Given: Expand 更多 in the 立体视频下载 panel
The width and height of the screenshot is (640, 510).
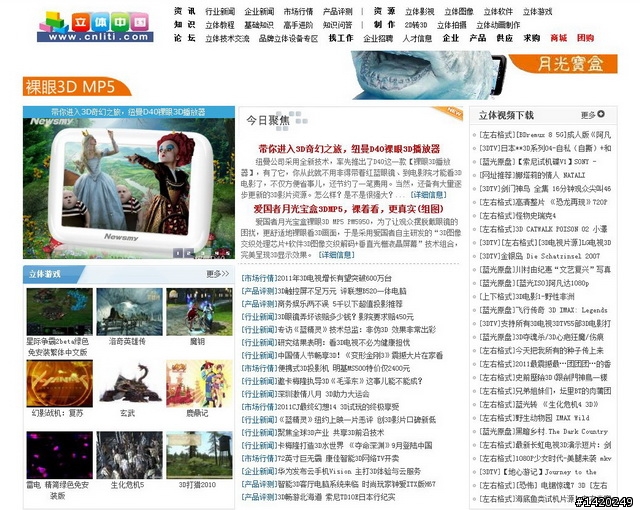Looking at the screenshot, I should 588,115.
